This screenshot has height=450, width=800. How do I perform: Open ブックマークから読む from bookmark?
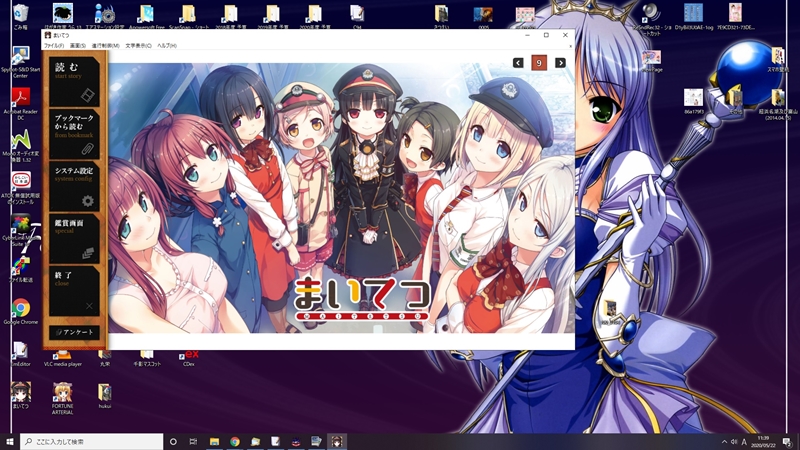pos(74,133)
